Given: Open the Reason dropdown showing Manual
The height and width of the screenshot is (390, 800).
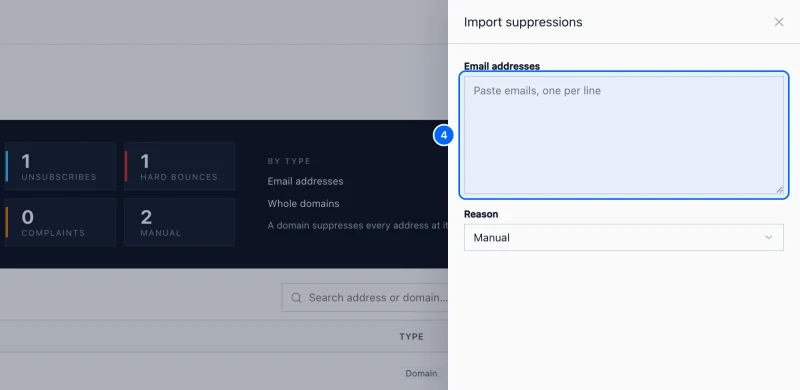Looking at the screenshot, I should [623, 237].
